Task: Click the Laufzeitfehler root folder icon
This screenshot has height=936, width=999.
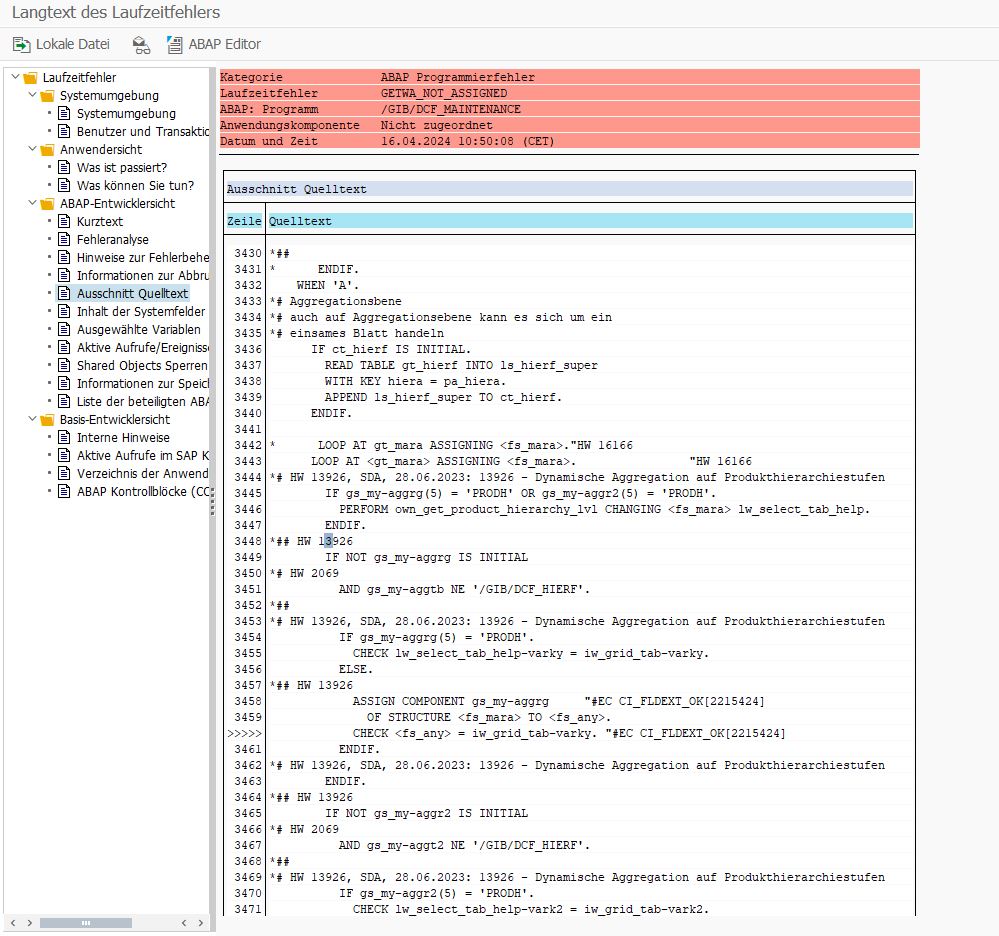Action: pyautogui.click(x=30, y=77)
